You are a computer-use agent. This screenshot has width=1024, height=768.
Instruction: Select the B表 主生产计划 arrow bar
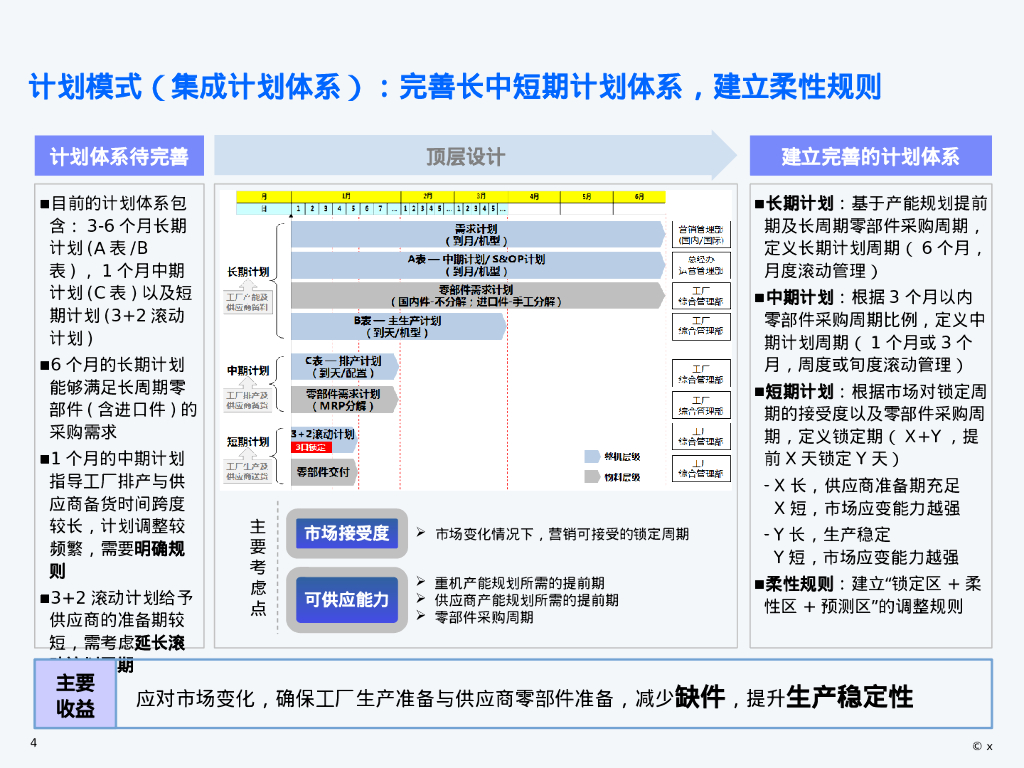point(397,326)
